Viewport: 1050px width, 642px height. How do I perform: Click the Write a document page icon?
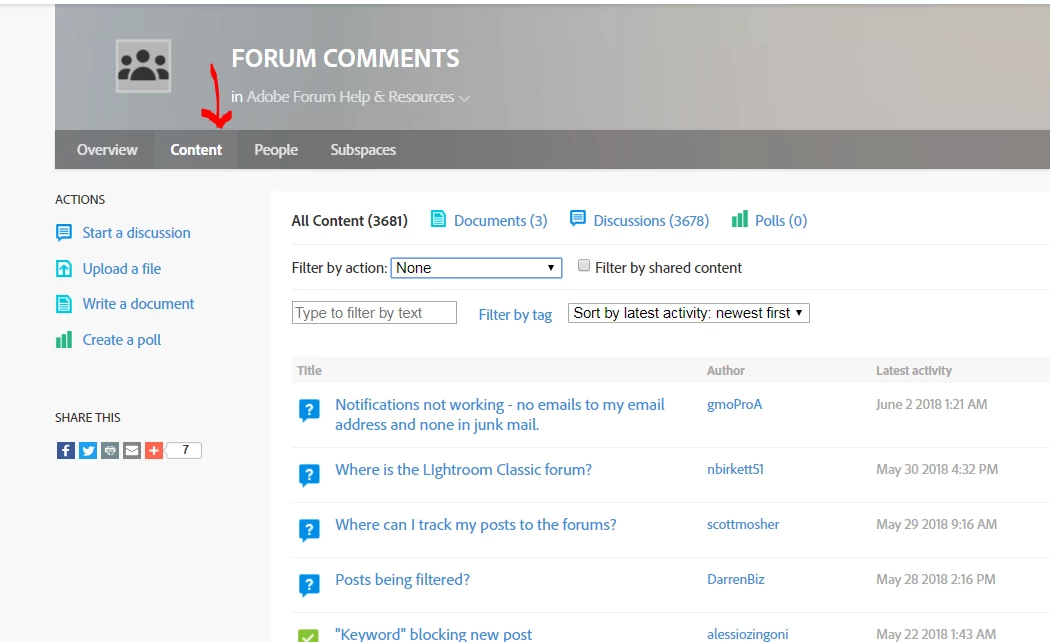(x=64, y=304)
